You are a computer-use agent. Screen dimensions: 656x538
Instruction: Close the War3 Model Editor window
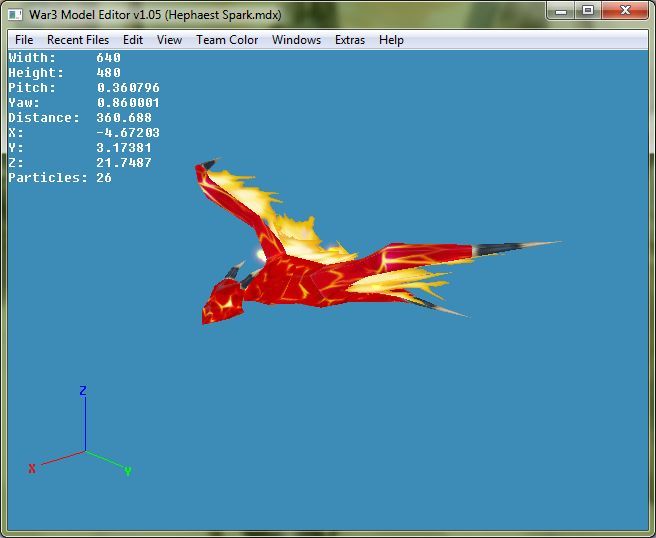point(625,11)
